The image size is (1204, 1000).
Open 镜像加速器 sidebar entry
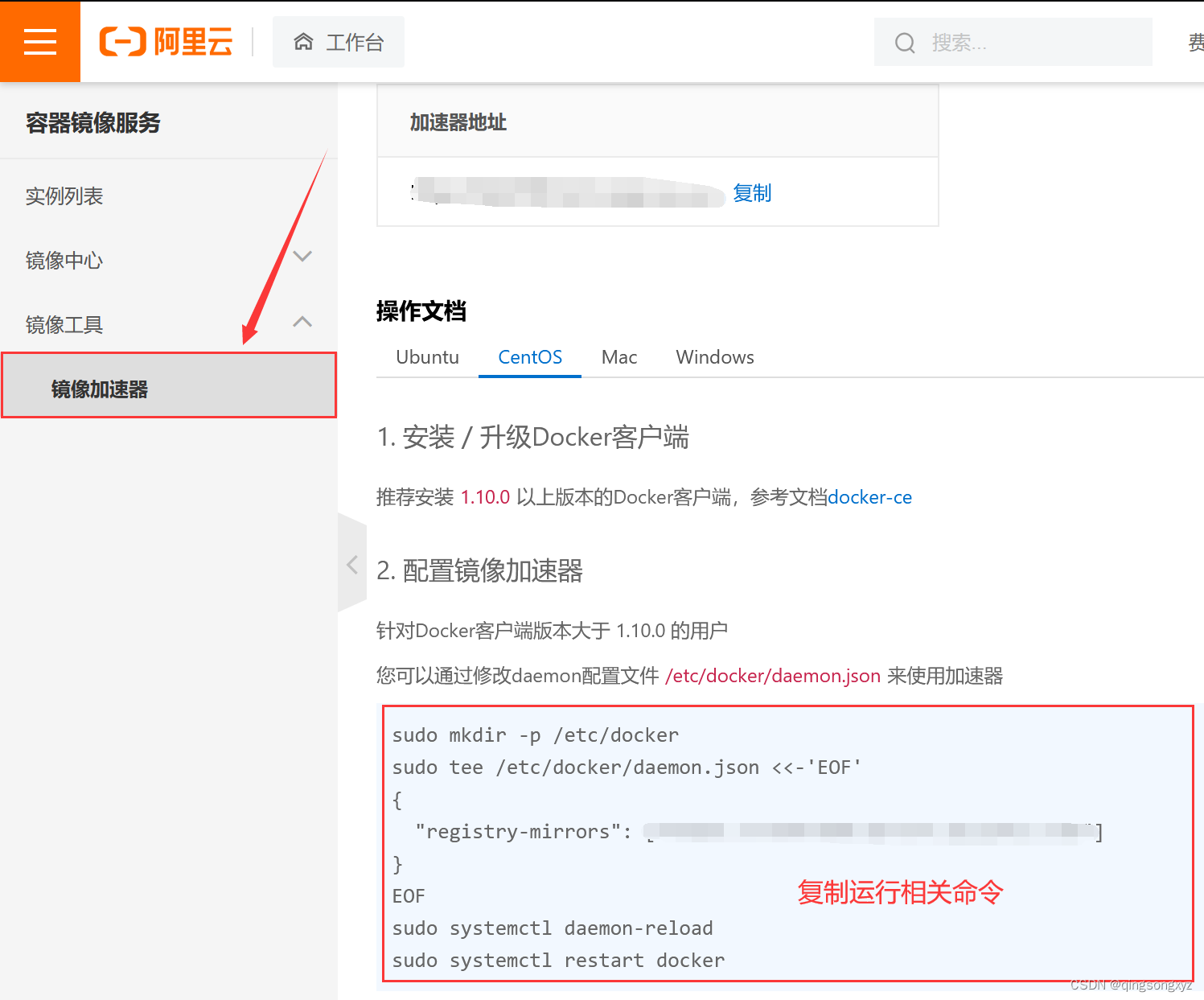(x=169, y=385)
